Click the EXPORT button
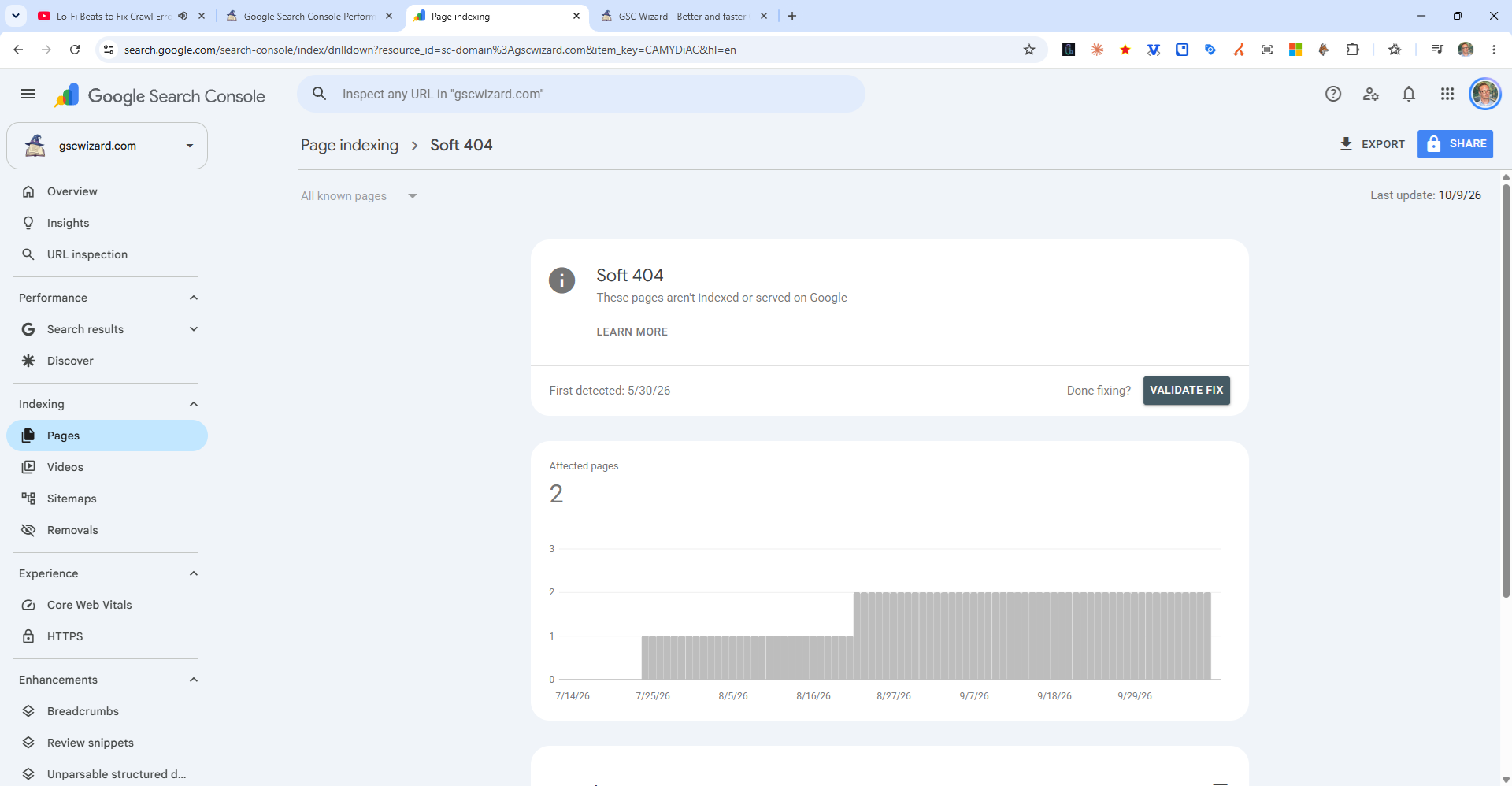 pos(1372,144)
